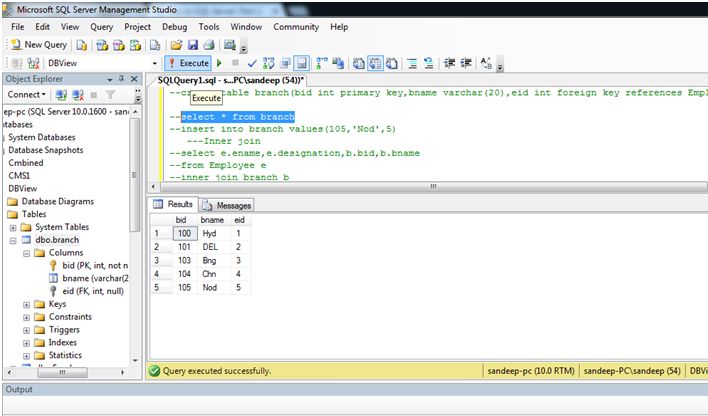Switch to the Messages tab

coord(227,205)
